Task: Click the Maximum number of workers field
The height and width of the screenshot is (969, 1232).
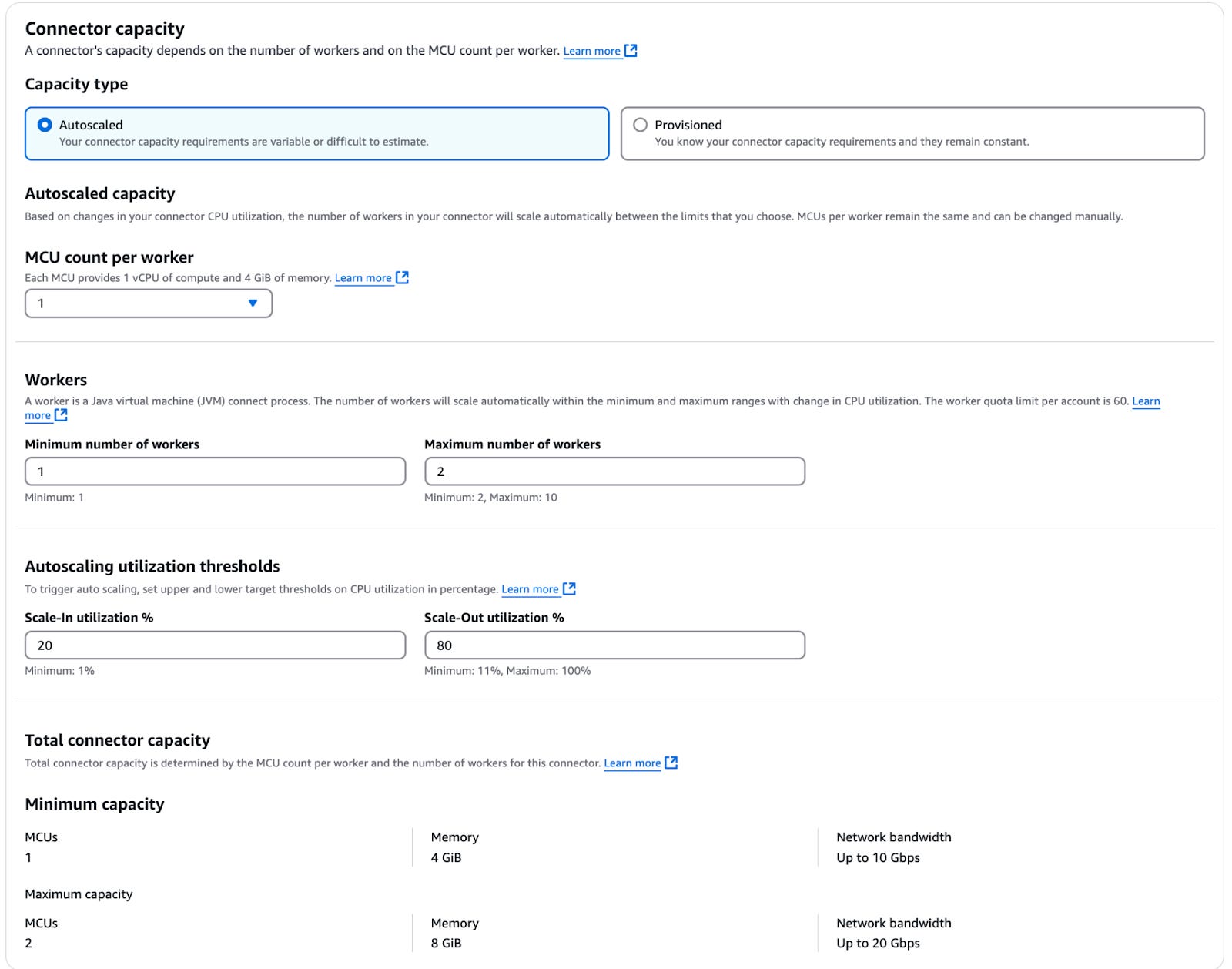Action: (614, 471)
